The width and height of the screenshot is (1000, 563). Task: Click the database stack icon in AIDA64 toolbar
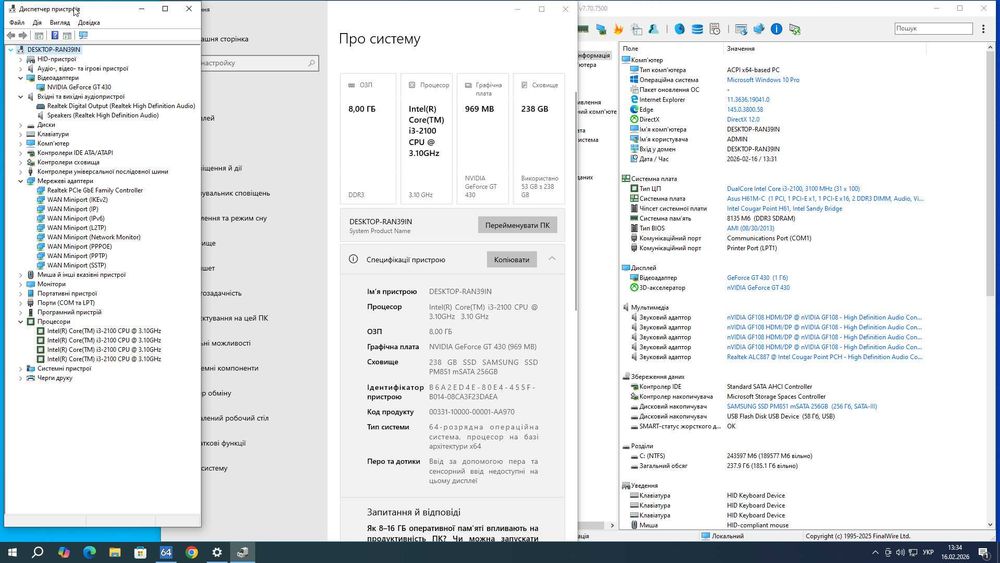pos(697,29)
